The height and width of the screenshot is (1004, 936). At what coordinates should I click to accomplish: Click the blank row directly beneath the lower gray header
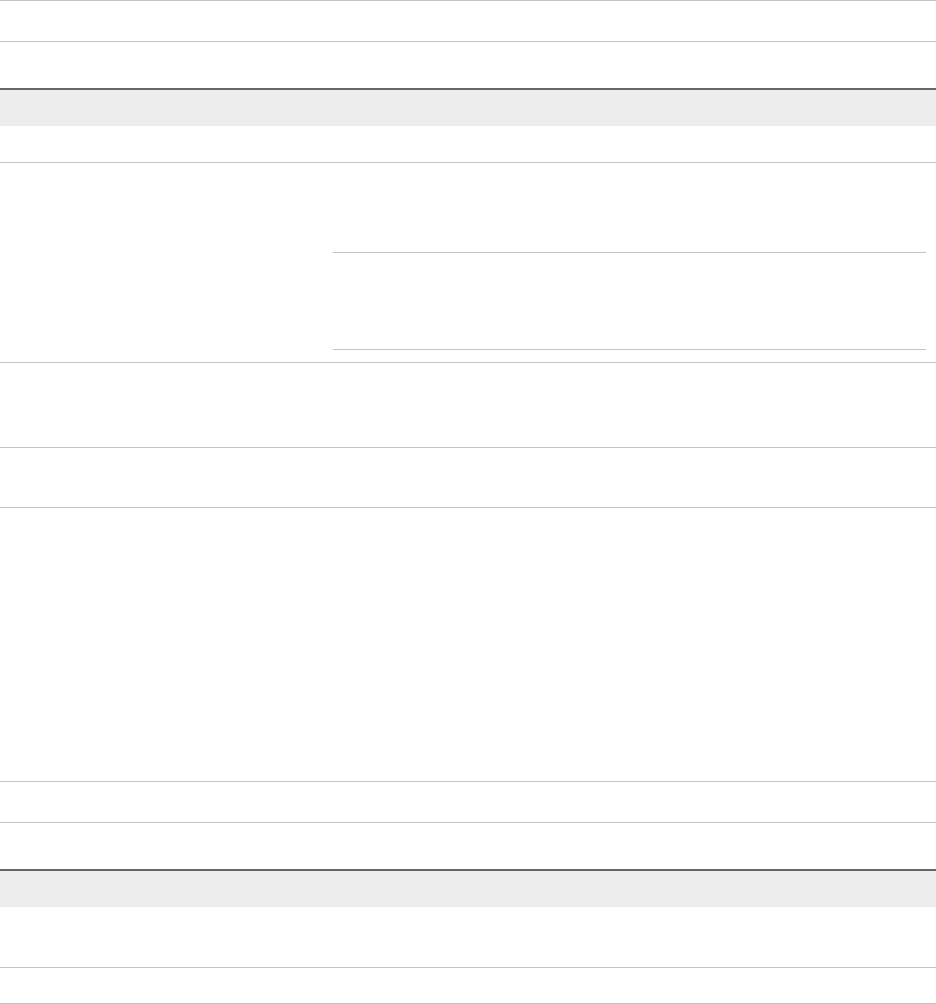pyautogui.click(x=468, y=937)
